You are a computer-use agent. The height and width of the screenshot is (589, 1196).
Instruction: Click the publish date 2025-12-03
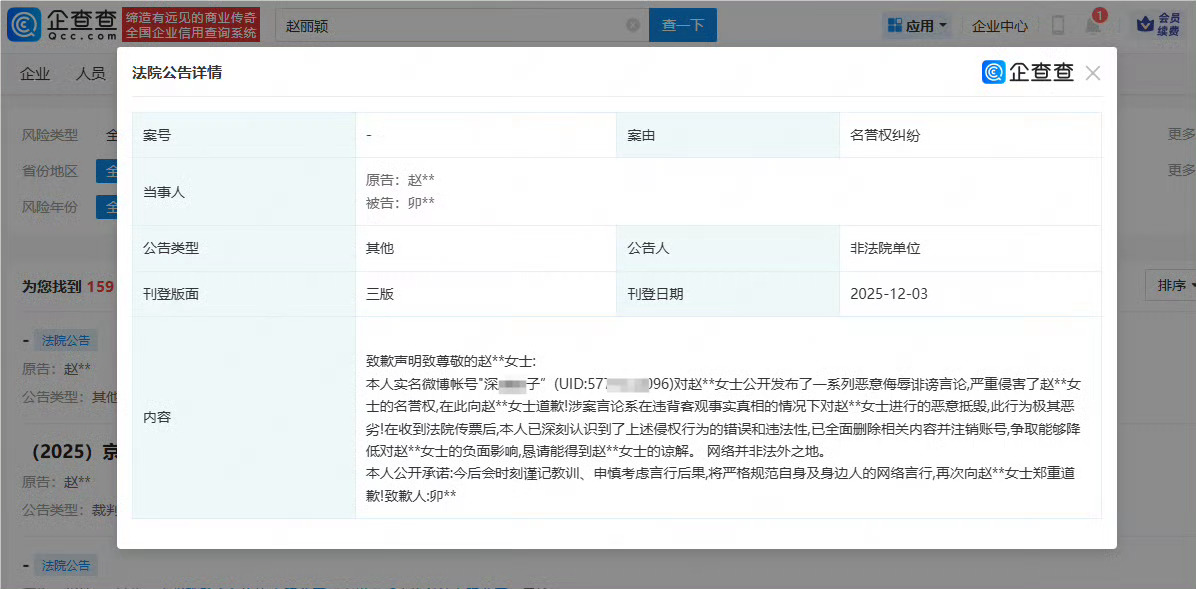click(x=889, y=294)
